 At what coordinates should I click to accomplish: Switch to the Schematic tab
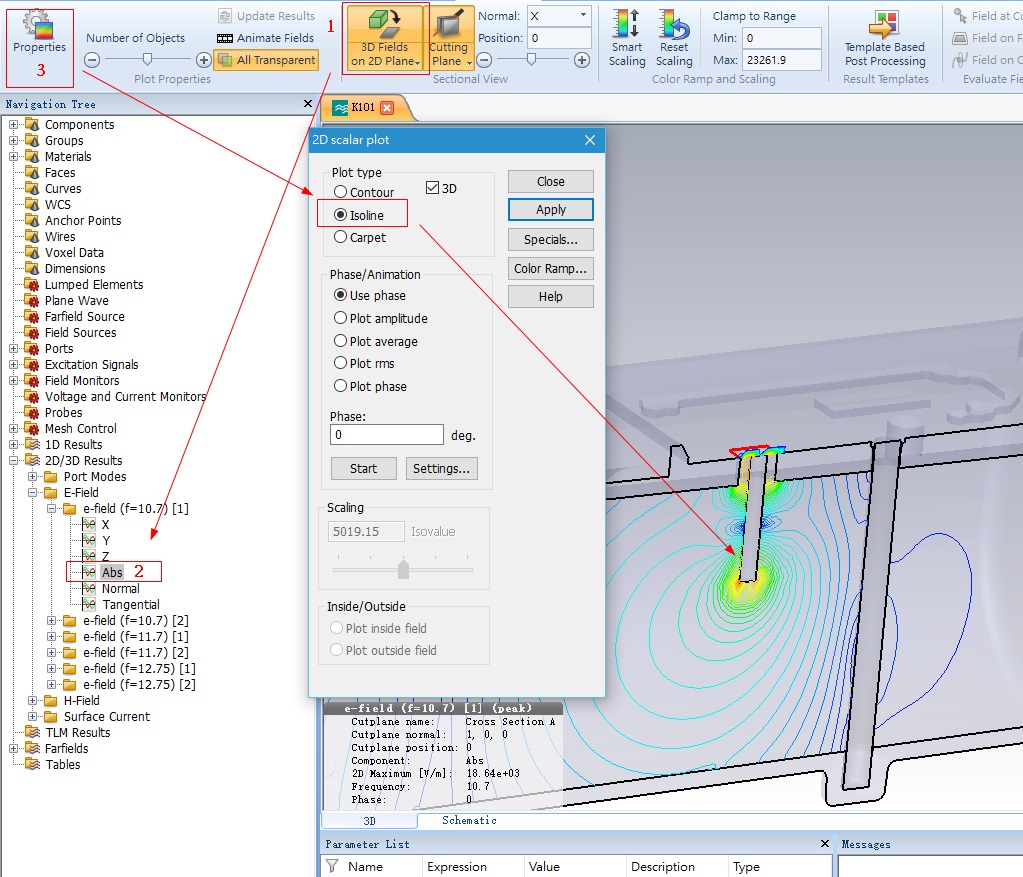pos(469,820)
